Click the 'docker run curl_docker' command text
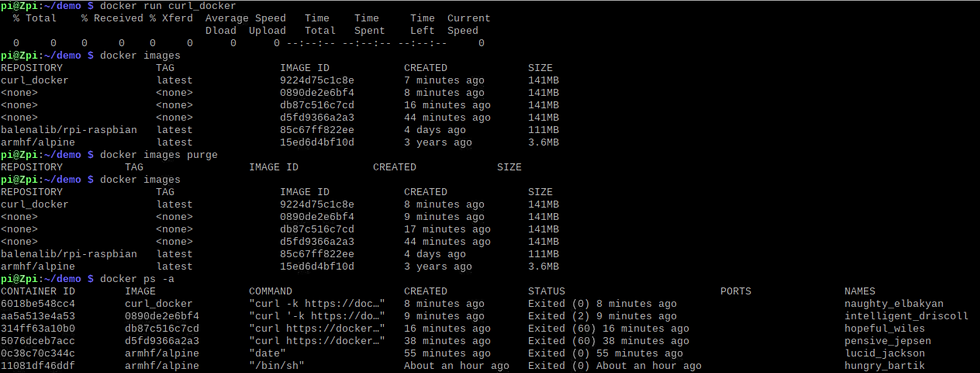 [x=168, y=6]
